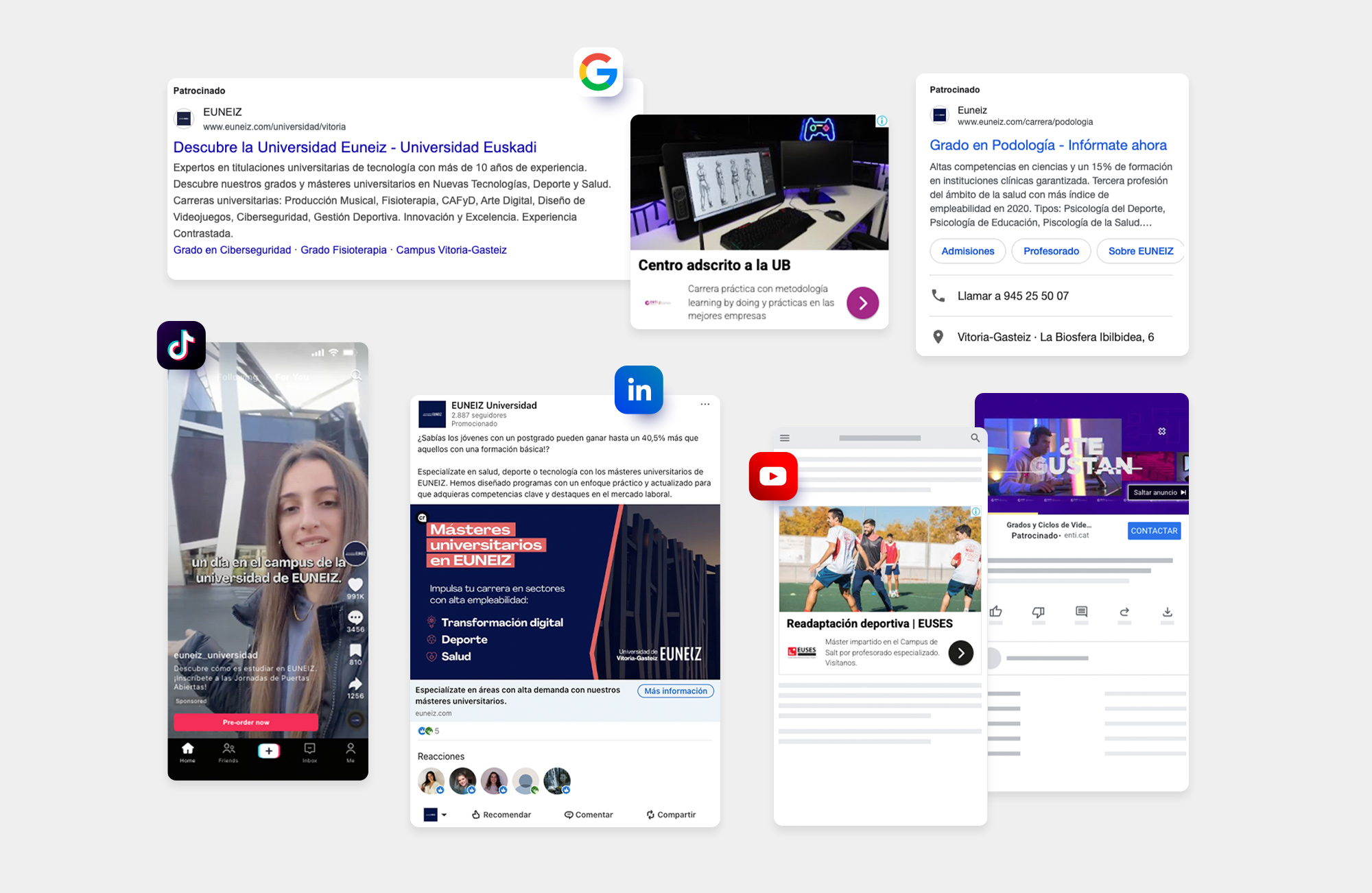Viewport: 1372px width, 893px height.
Task: Like the TikTok video with heart icon
Action: pos(355,584)
